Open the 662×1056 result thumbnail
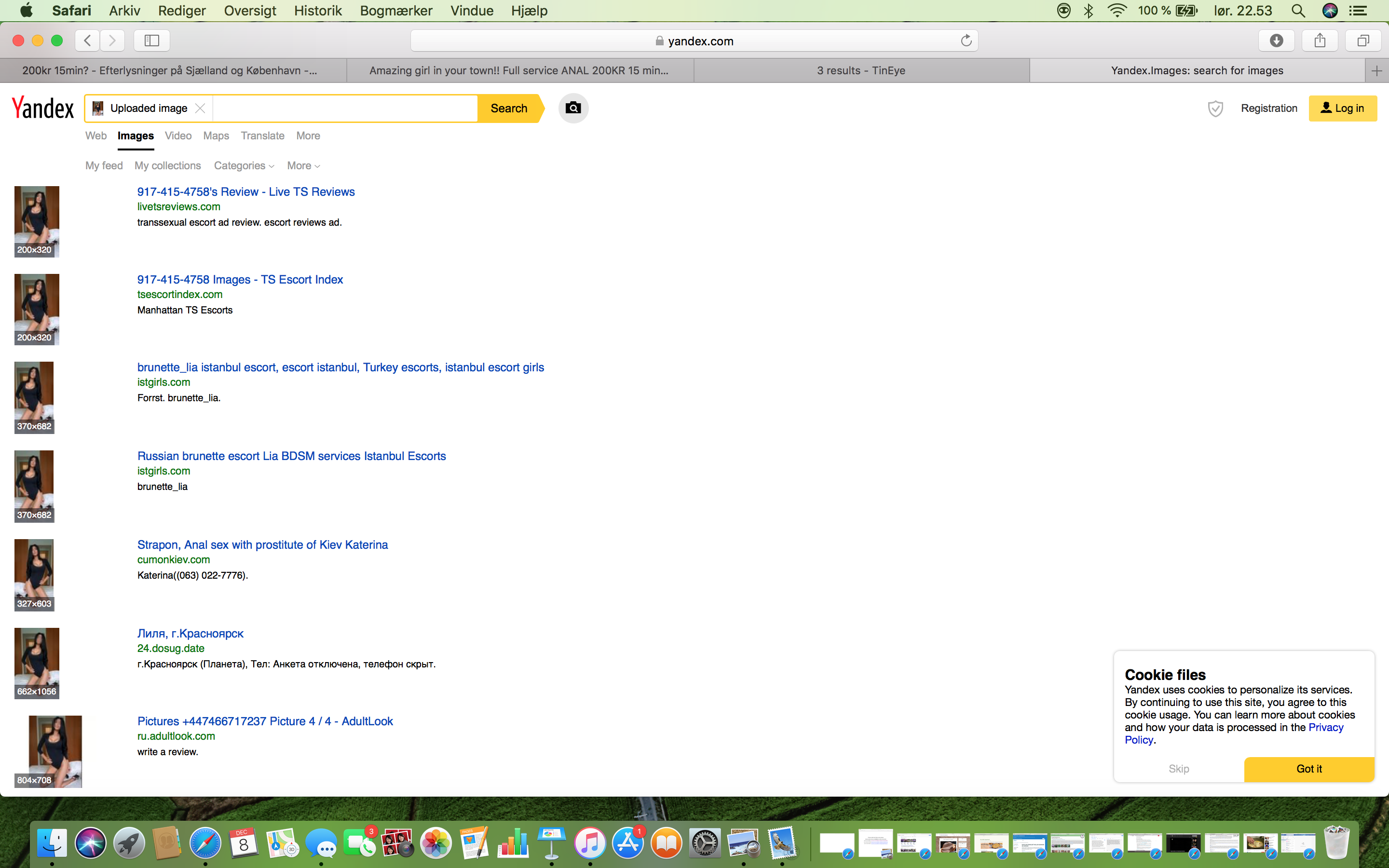Screen dimensions: 1389x868 point(37,663)
